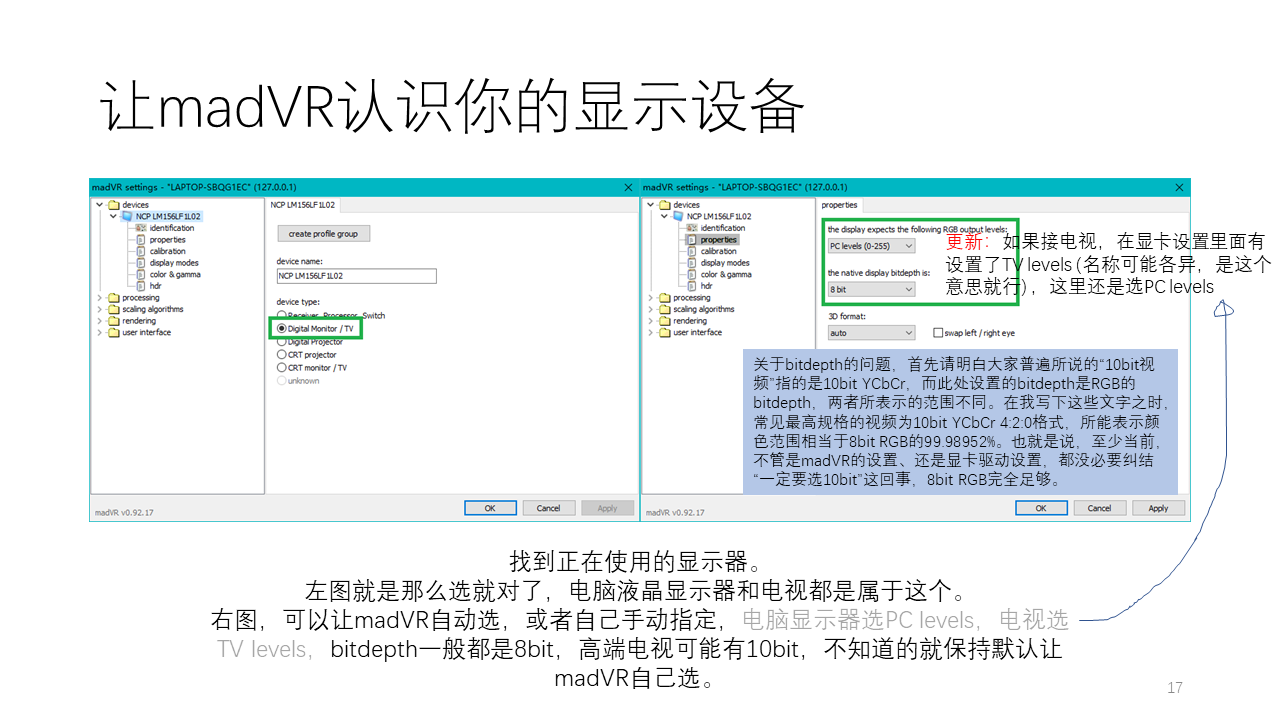Open the identification page icon in right window

pyautogui.click(x=692, y=228)
